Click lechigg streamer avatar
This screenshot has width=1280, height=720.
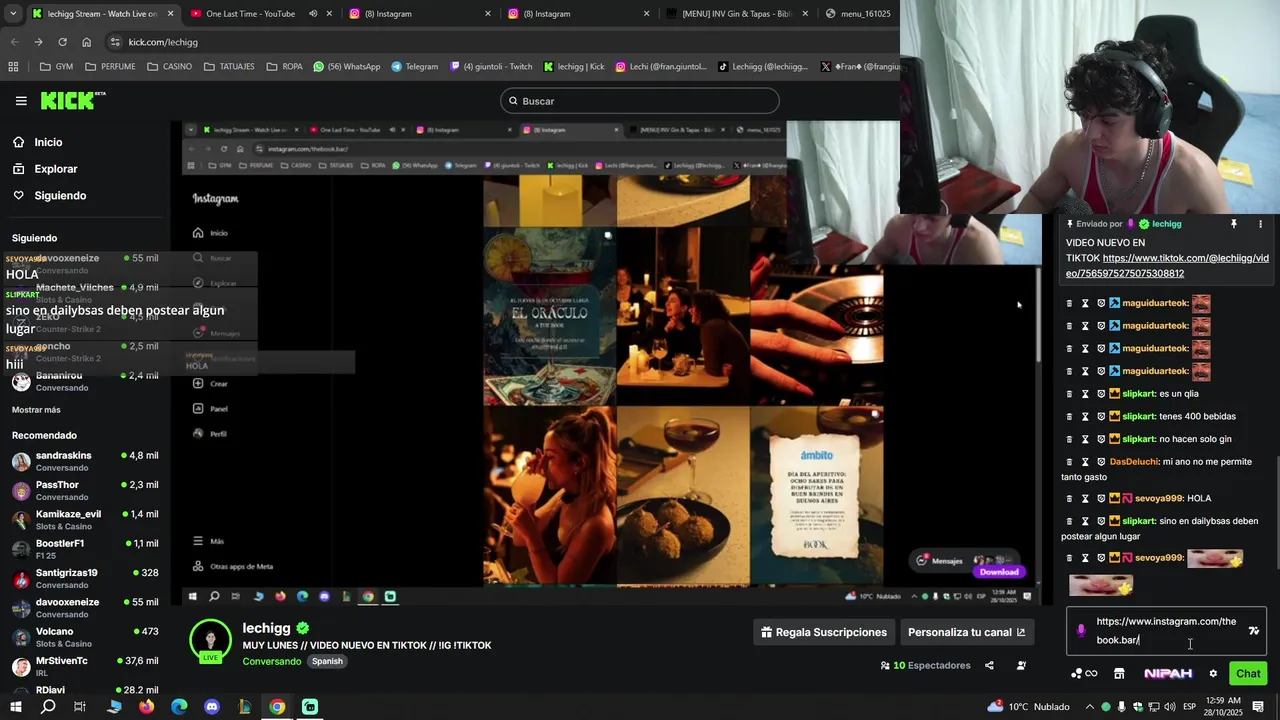pos(211,641)
